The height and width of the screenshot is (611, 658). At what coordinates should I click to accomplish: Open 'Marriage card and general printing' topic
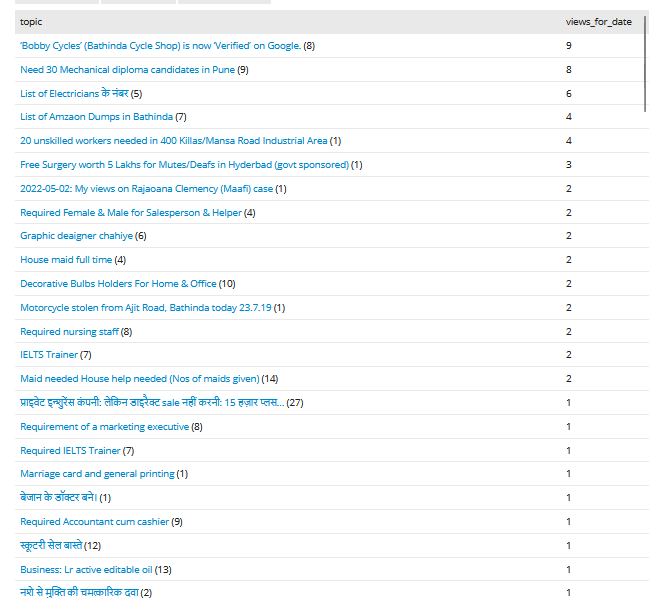pos(97,474)
